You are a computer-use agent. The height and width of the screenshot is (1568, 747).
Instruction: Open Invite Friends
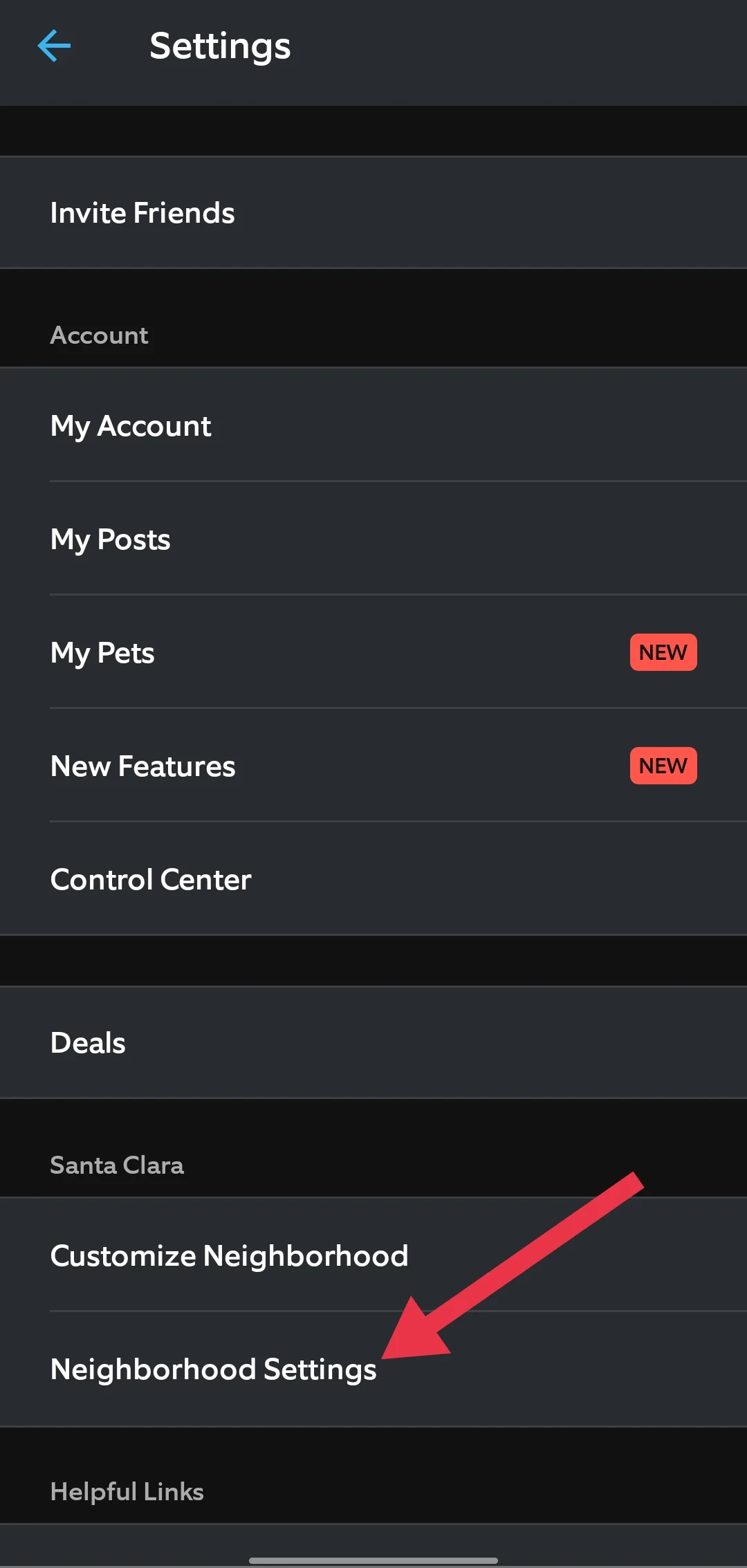[x=142, y=213]
